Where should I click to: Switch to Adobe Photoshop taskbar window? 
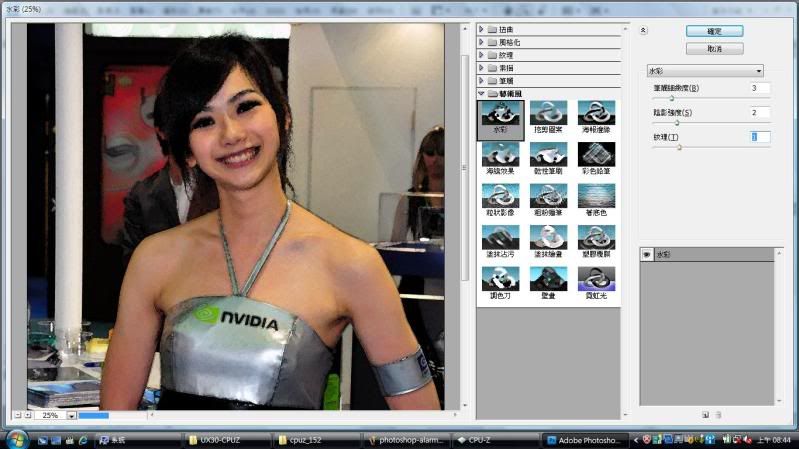[x=587, y=440]
